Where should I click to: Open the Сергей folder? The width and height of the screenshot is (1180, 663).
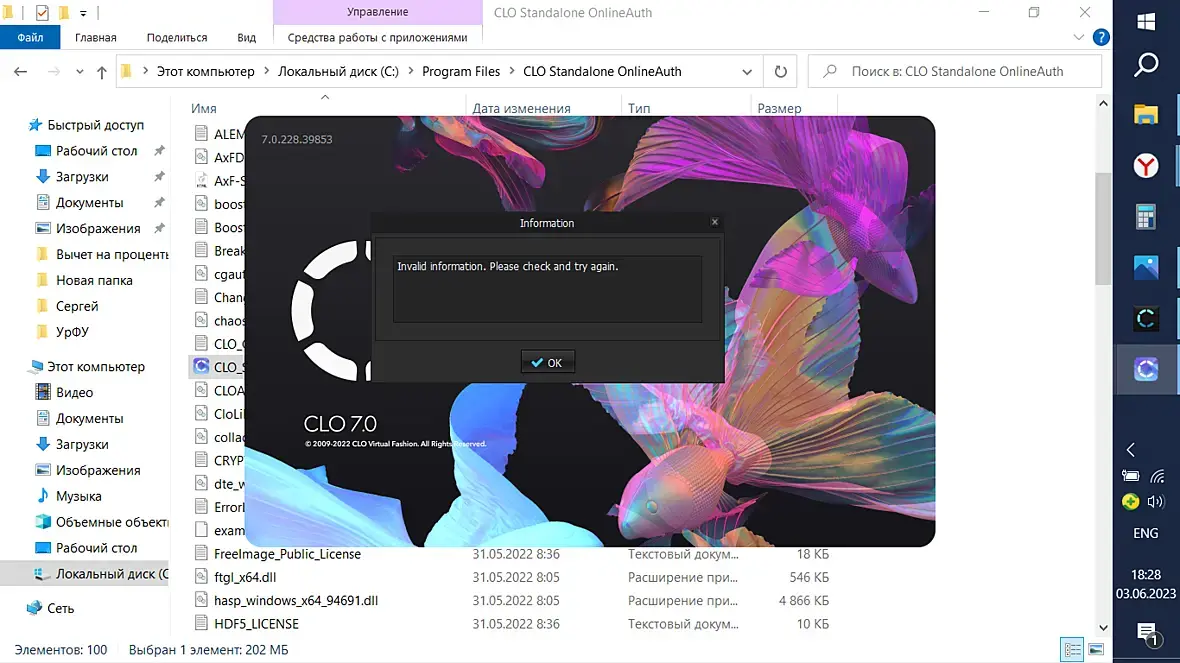(x=77, y=306)
